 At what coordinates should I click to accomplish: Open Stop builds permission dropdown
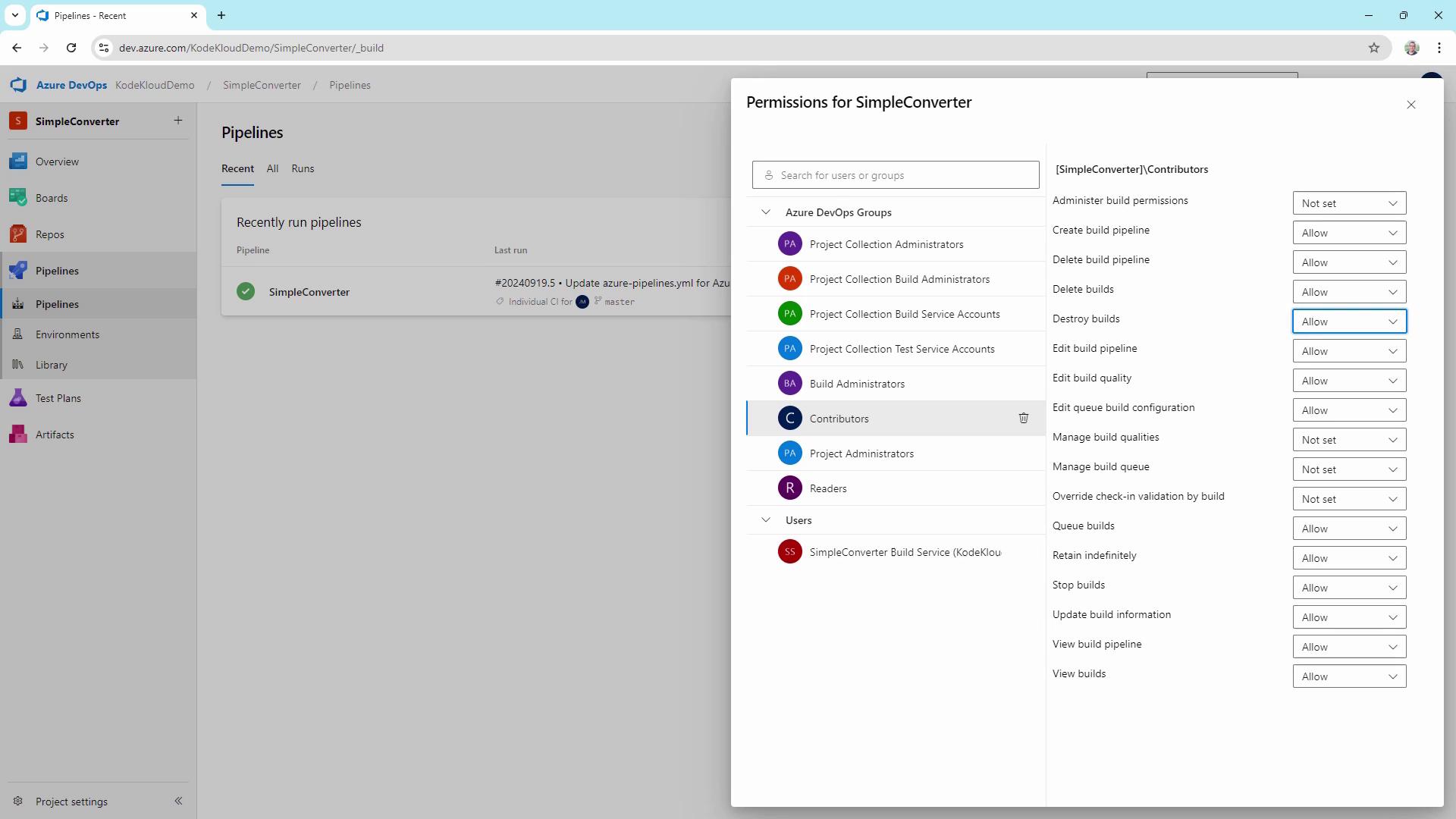click(x=1350, y=588)
